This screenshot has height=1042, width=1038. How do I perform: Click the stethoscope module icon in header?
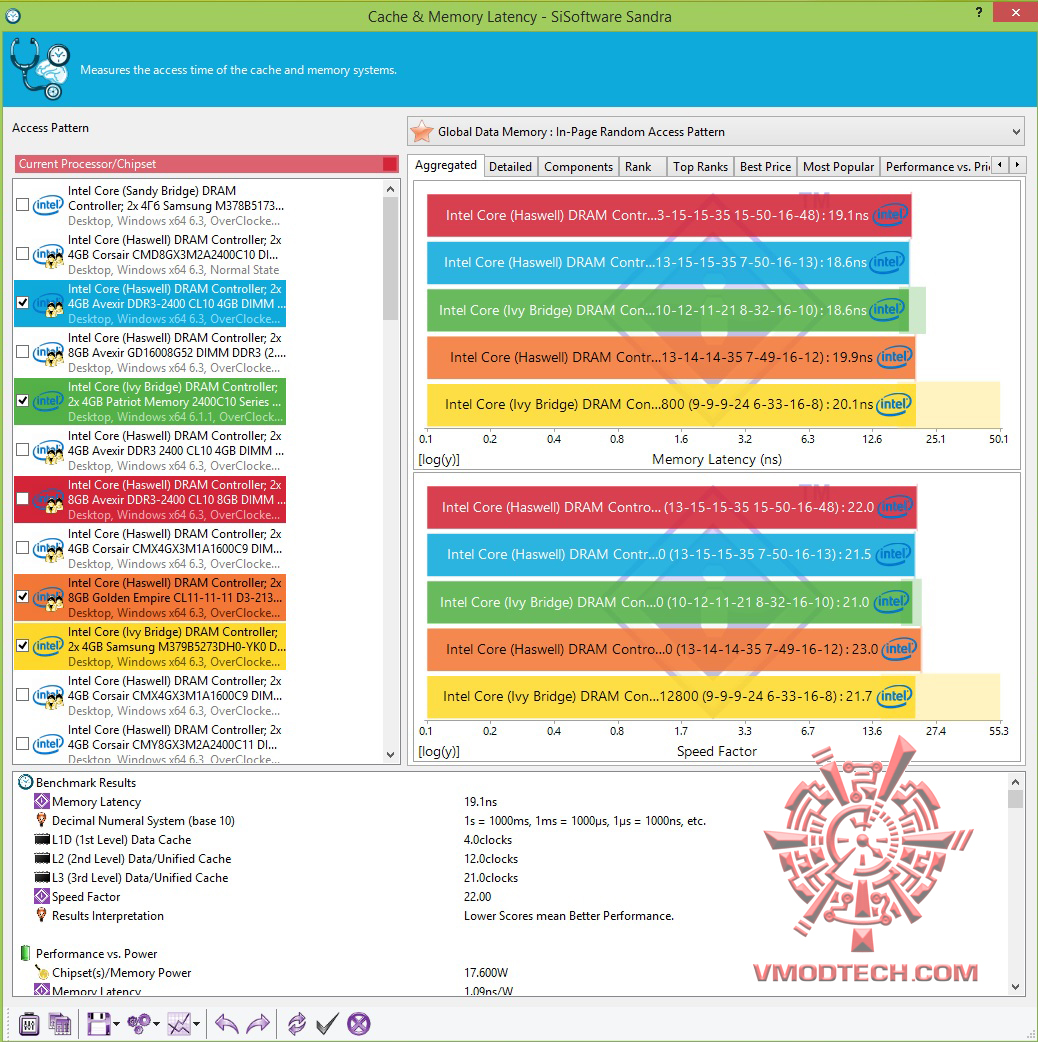40,69
